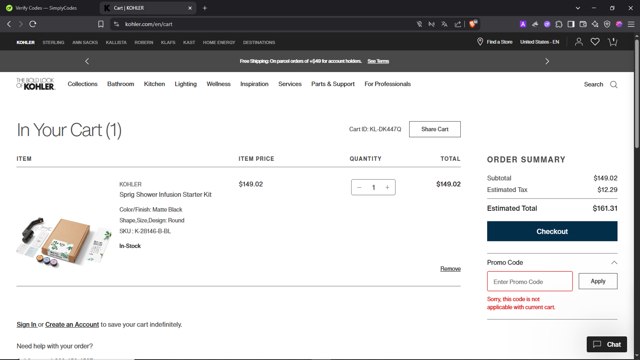Open the Bathroom menu
Viewport: 640px width, 360px height.
click(120, 84)
